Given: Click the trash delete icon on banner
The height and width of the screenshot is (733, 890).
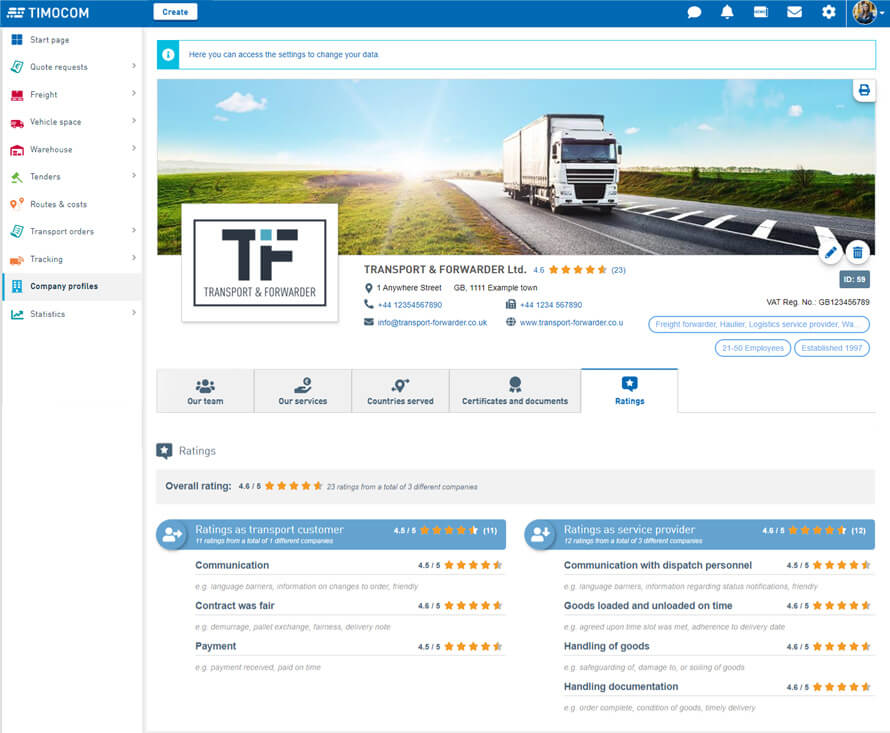Looking at the screenshot, I should click(x=857, y=252).
